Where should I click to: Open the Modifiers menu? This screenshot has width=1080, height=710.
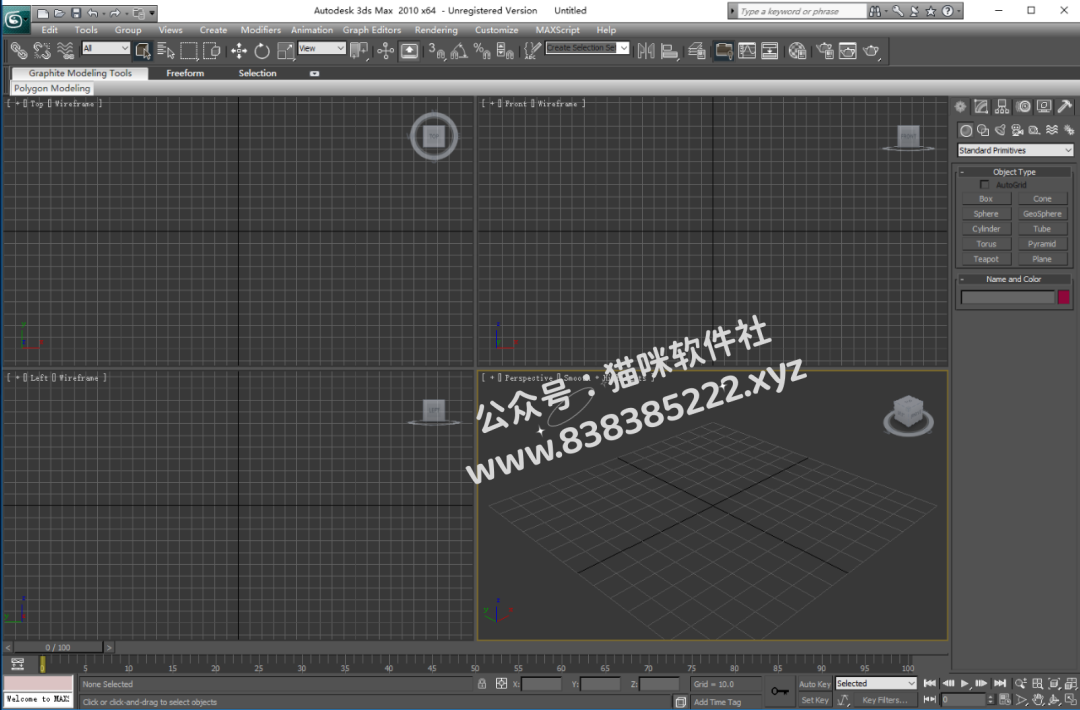pos(260,30)
